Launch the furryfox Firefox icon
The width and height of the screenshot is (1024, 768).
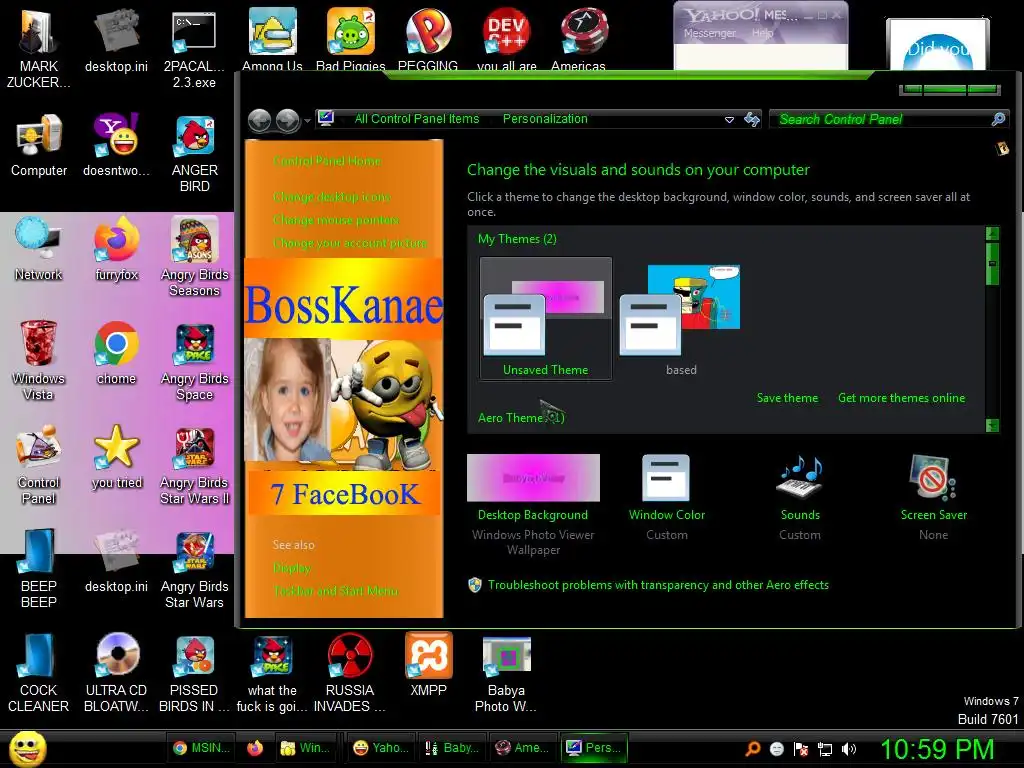point(116,240)
